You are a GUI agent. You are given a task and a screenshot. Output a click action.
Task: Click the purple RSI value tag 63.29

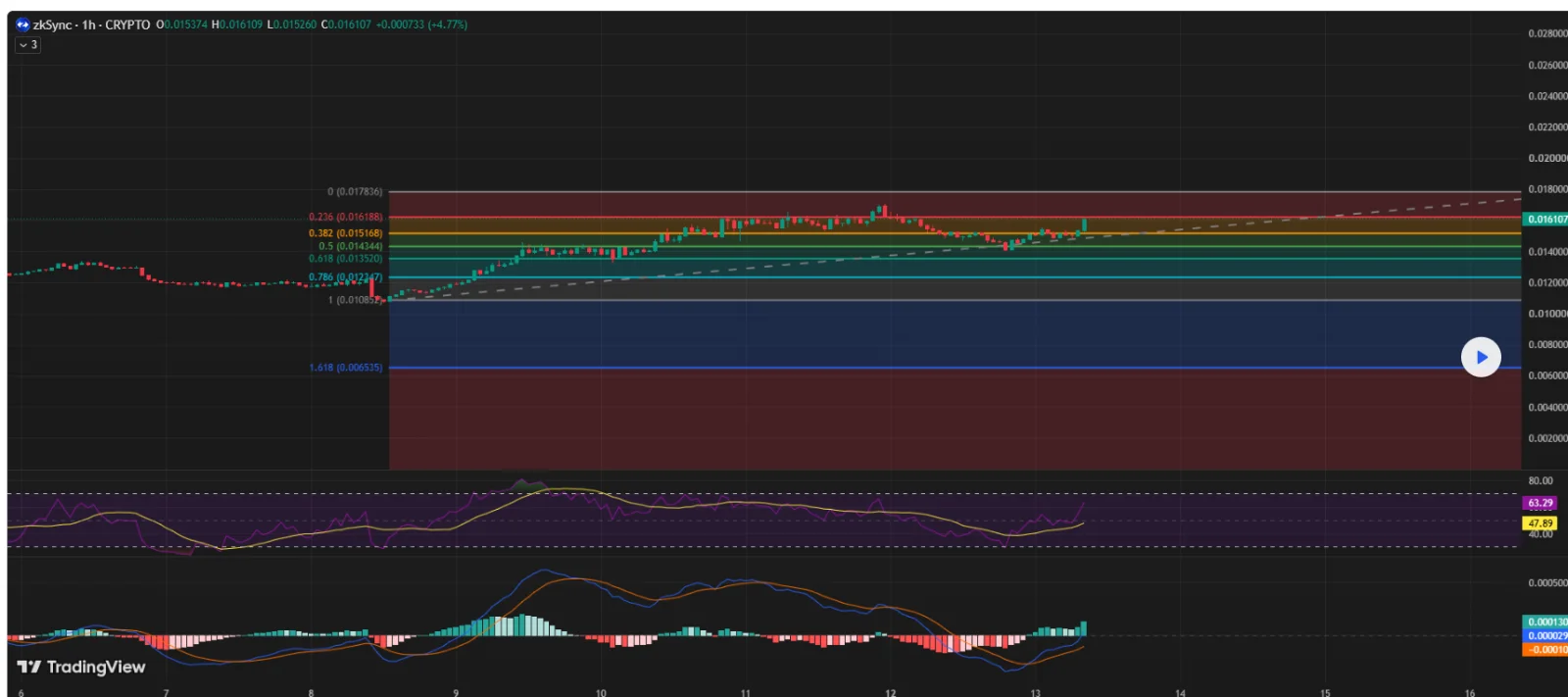1541,503
